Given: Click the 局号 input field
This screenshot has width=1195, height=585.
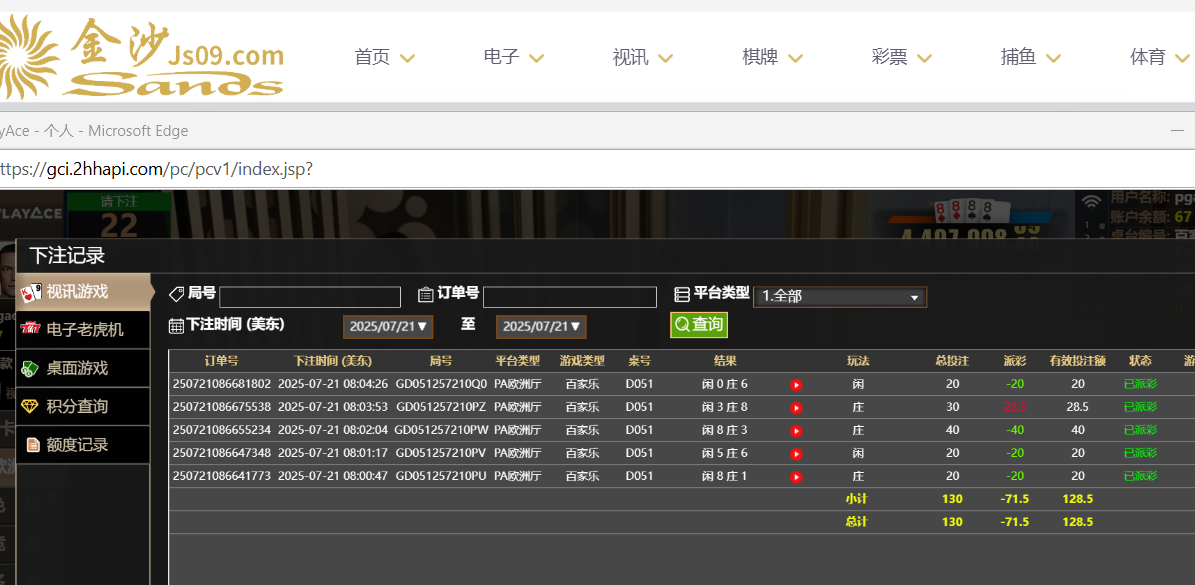Looking at the screenshot, I should (310, 297).
